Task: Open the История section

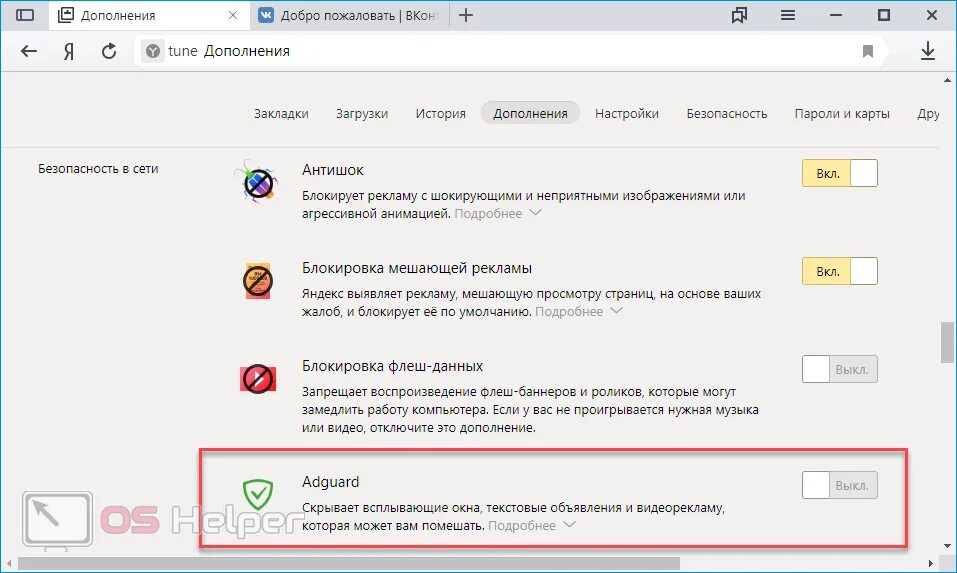Action: click(441, 114)
